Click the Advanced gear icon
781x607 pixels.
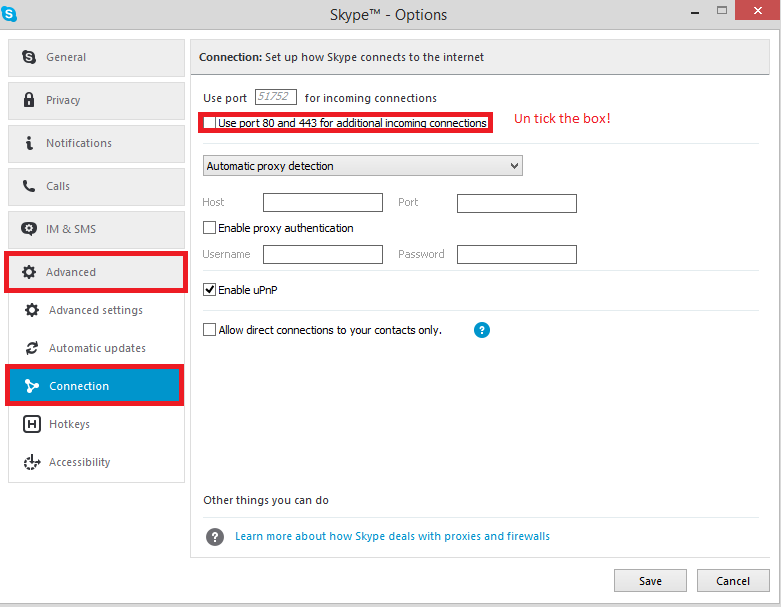coord(29,272)
